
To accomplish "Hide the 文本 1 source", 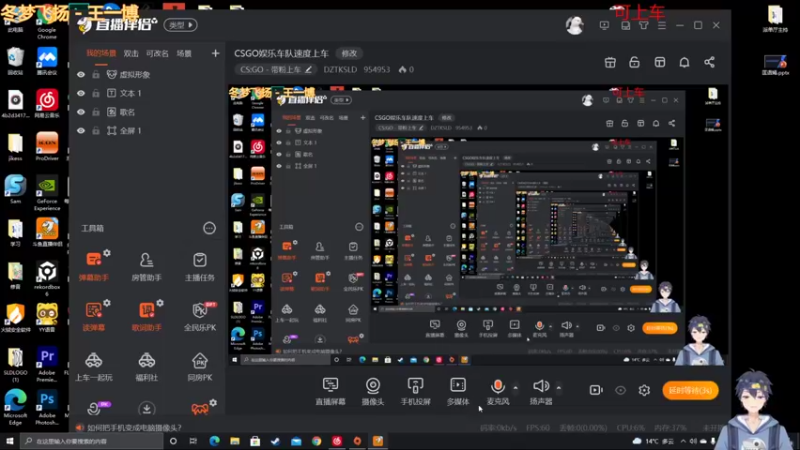I will [81, 93].
